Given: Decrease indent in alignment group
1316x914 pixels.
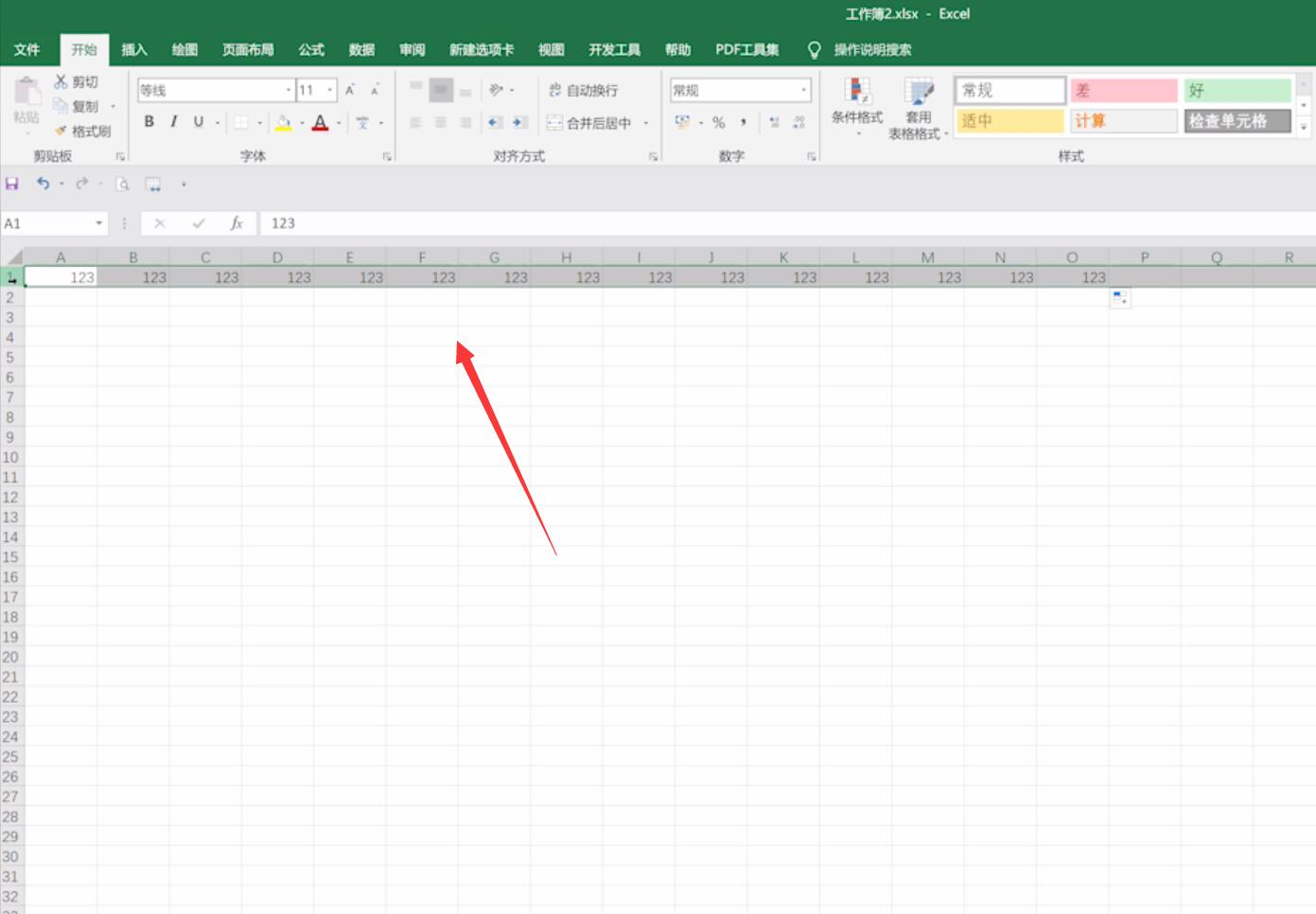Looking at the screenshot, I should tap(495, 122).
